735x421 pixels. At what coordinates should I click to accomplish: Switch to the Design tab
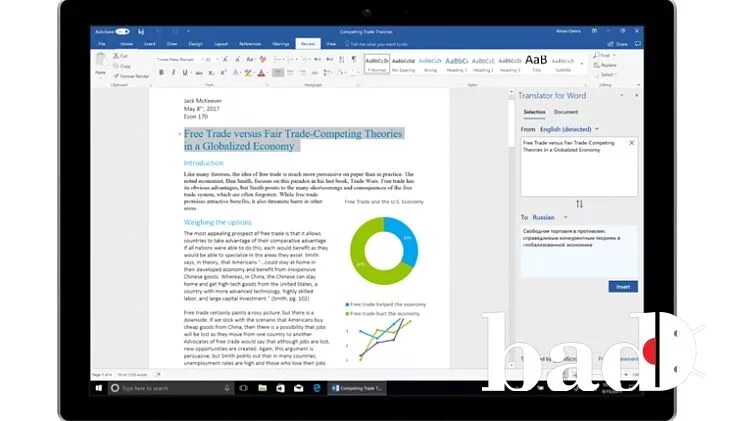click(195, 44)
